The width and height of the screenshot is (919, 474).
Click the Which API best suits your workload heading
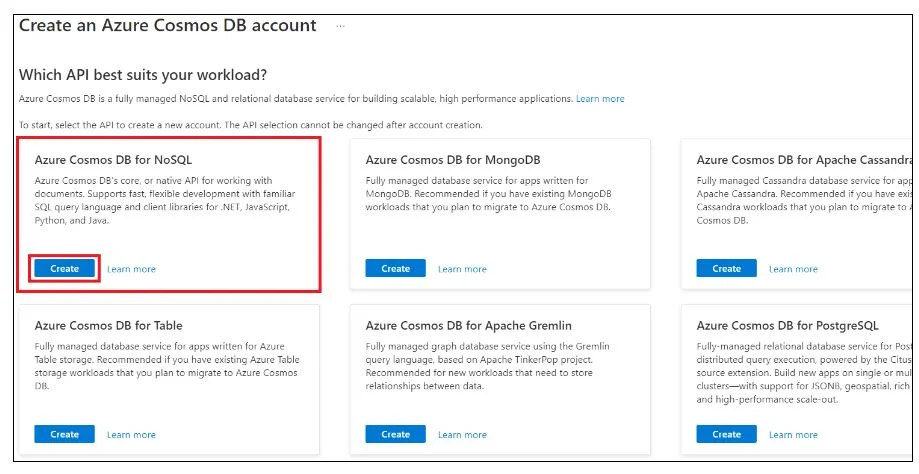tap(143, 75)
